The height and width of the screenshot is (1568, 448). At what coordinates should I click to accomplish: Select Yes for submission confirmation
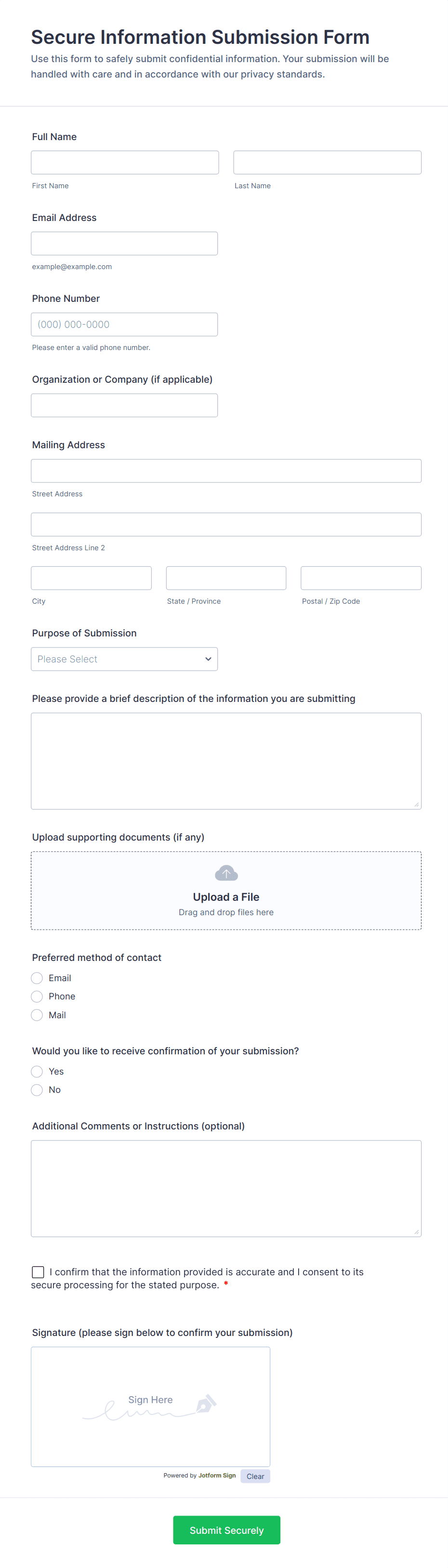point(37,1071)
